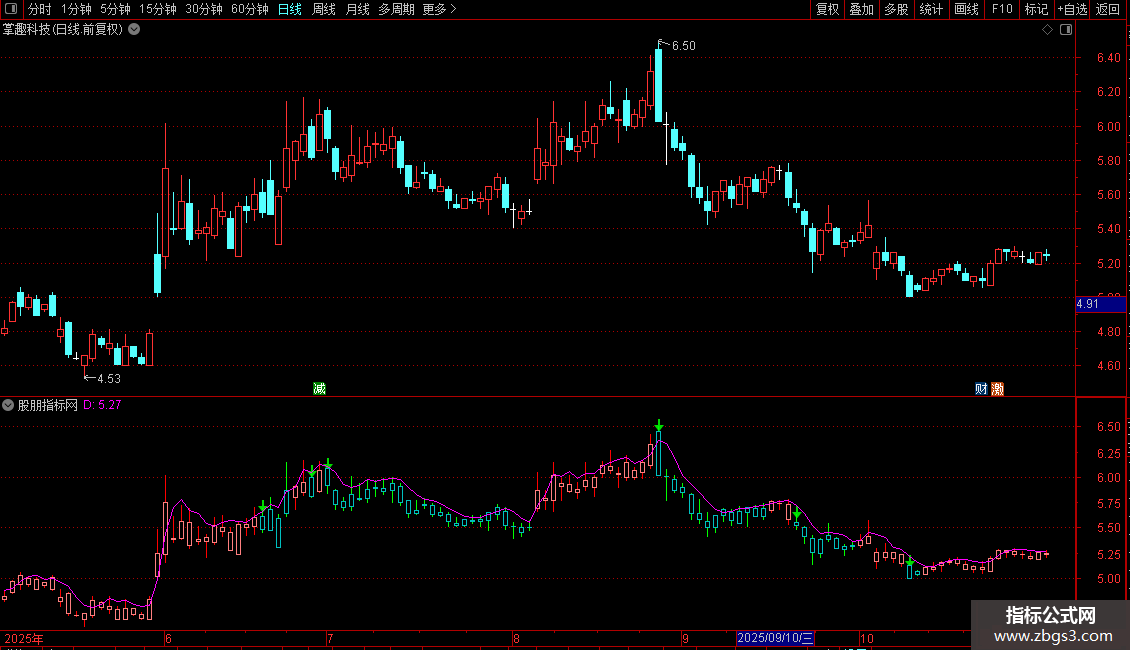Click the 掌趣科技(日线.前复权) chart title
Viewport: 1130px width, 650px height.
pyautogui.click(x=63, y=30)
